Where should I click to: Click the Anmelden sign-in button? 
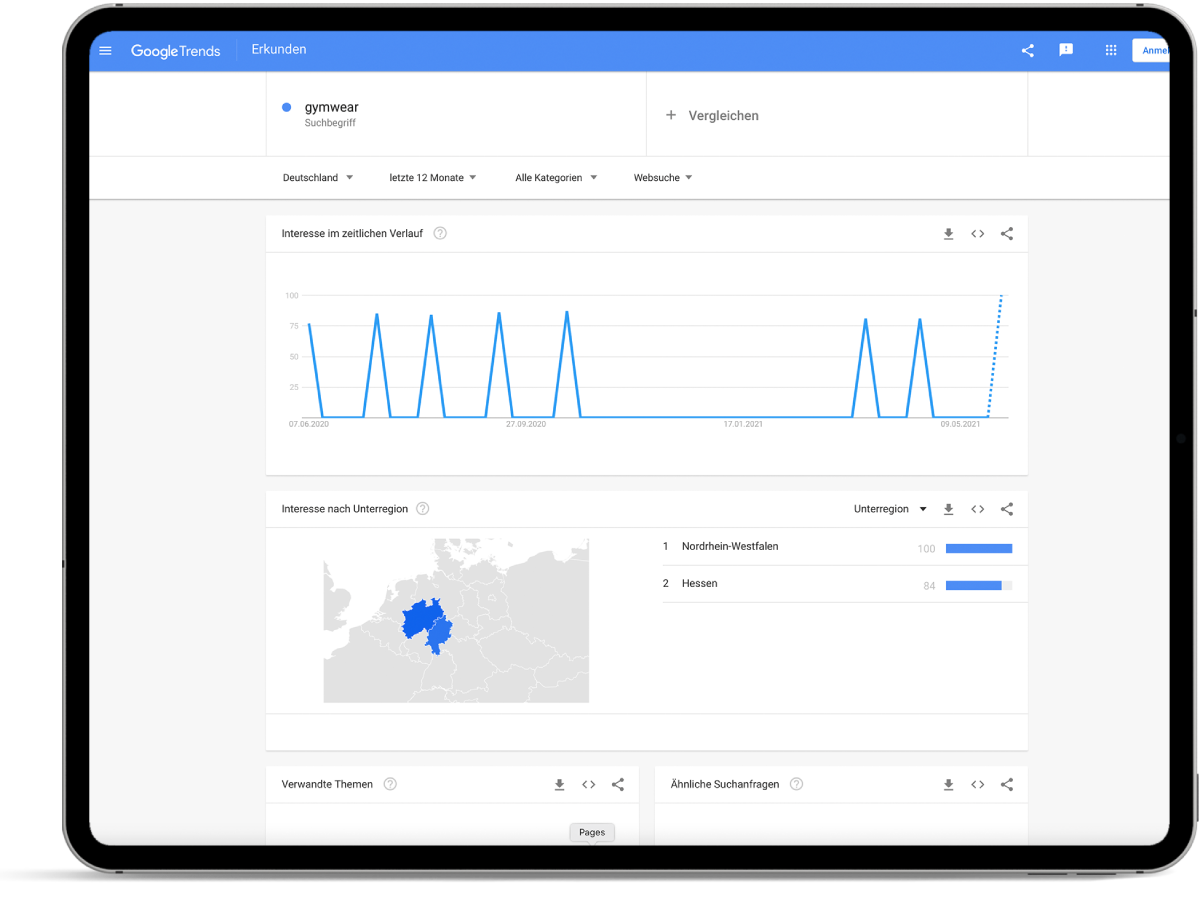point(1151,50)
